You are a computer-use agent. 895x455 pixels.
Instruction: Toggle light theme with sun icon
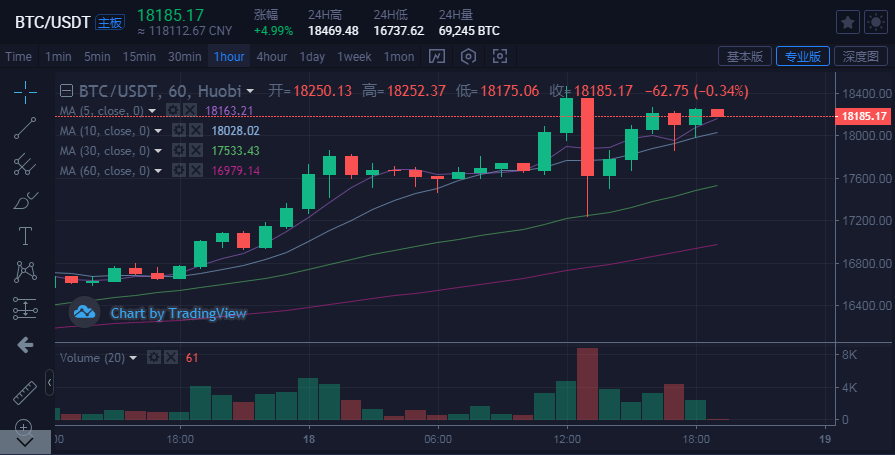tap(875, 22)
